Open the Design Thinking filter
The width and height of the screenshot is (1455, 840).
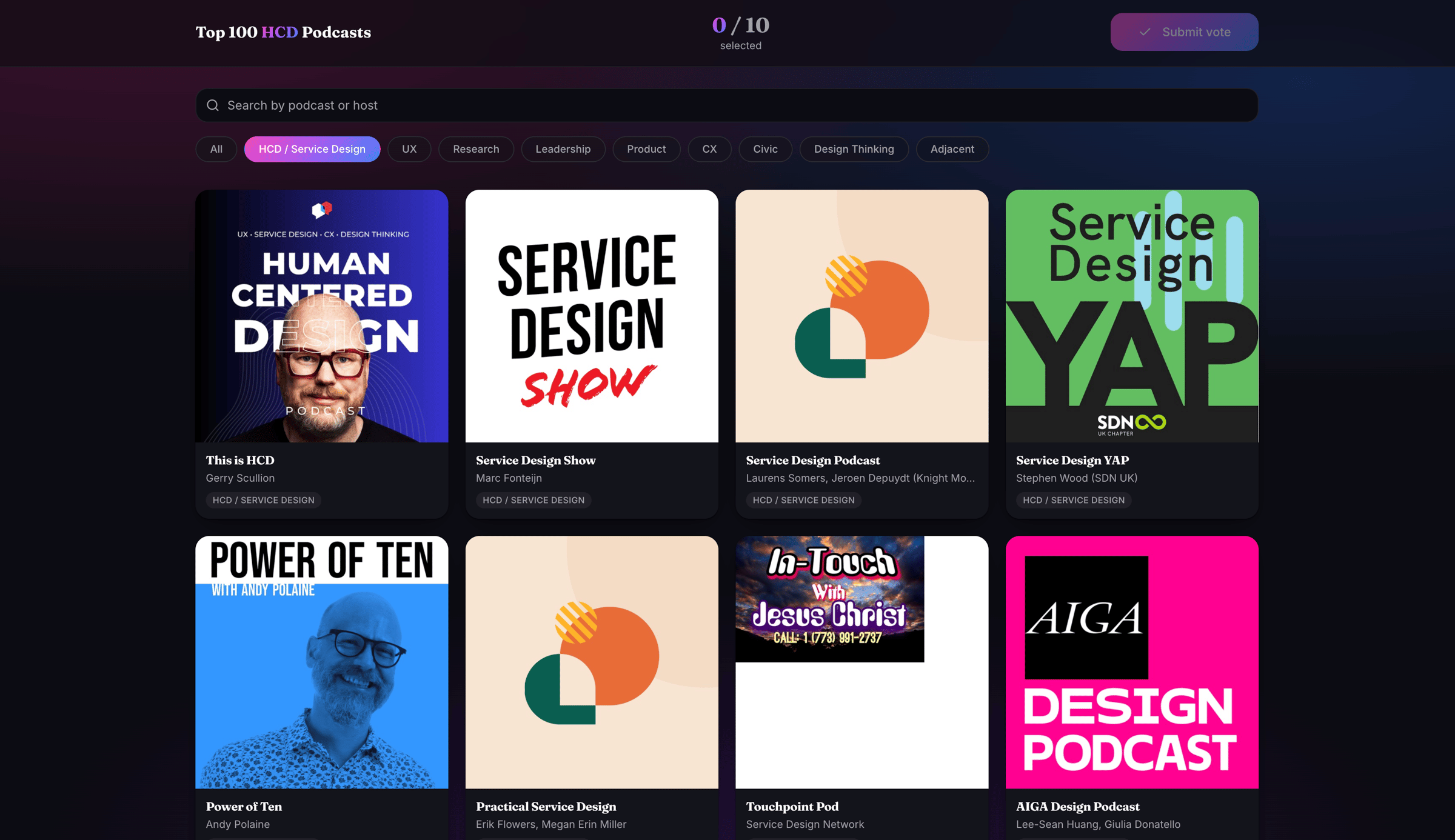click(x=854, y=149)
